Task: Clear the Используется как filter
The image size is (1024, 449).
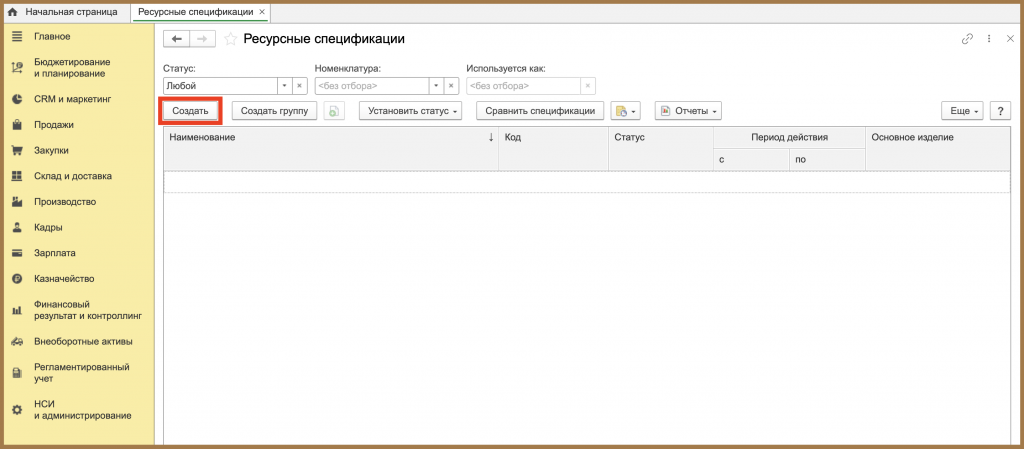Action: [588, 85]
